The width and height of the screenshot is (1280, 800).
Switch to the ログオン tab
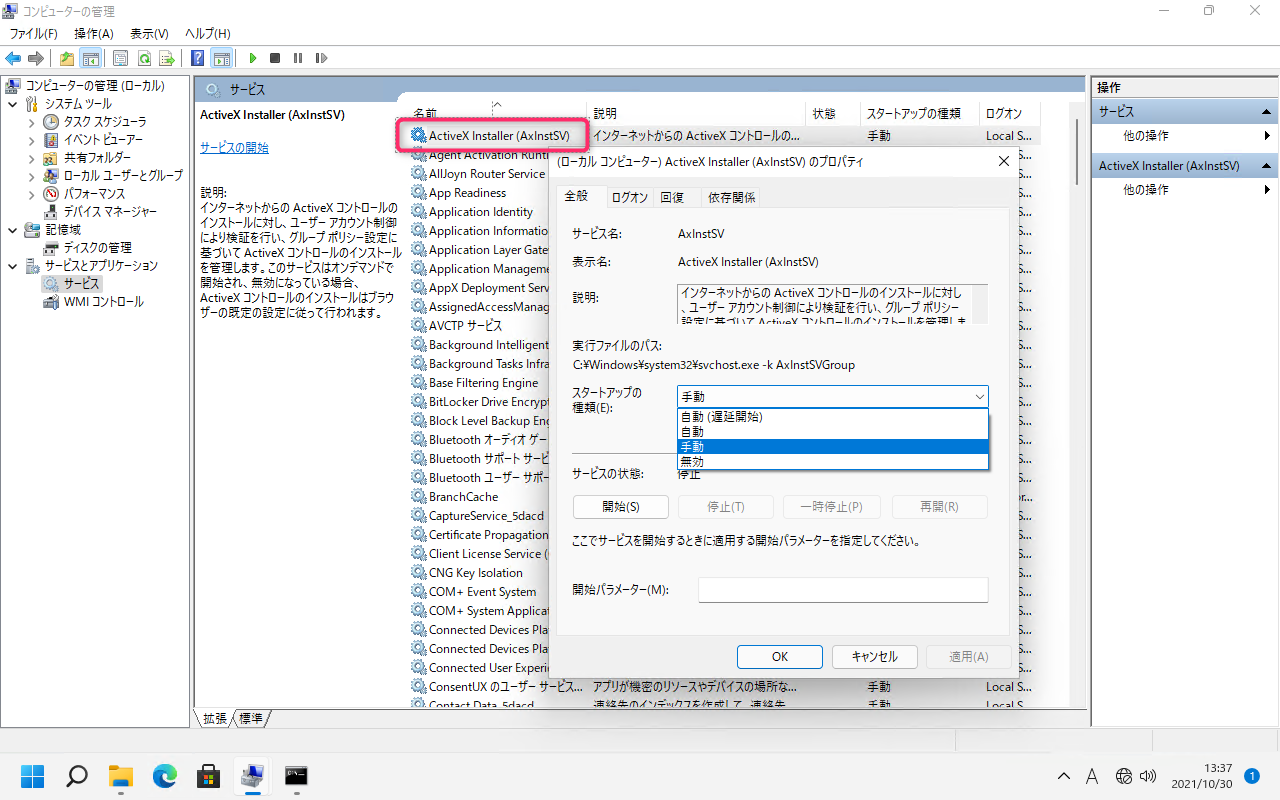coord(630,197)
